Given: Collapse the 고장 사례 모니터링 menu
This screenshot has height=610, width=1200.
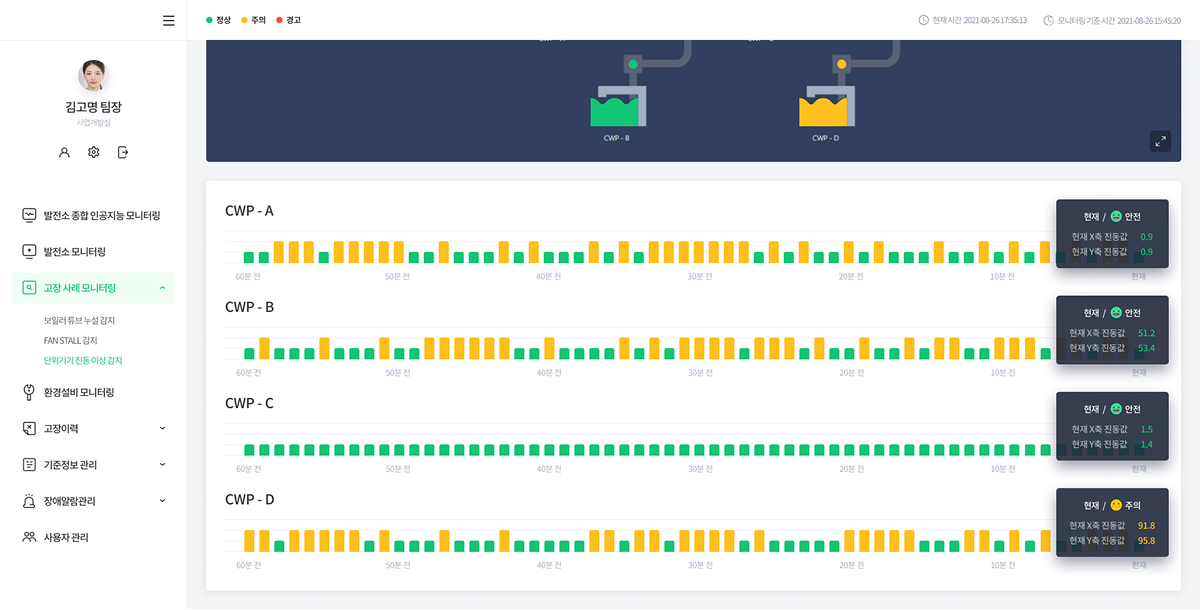Looking at the screenshot, I should (x=162, y=288).
